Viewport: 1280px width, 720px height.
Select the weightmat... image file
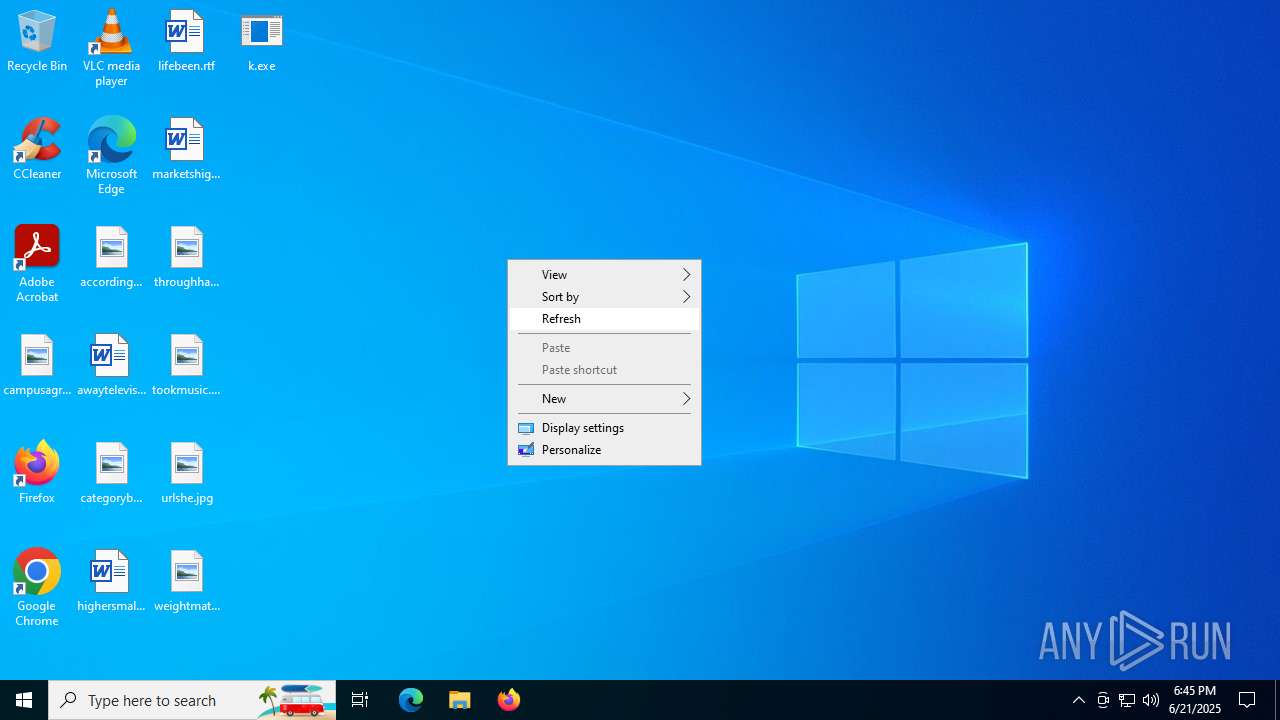[x=186, y=581]
